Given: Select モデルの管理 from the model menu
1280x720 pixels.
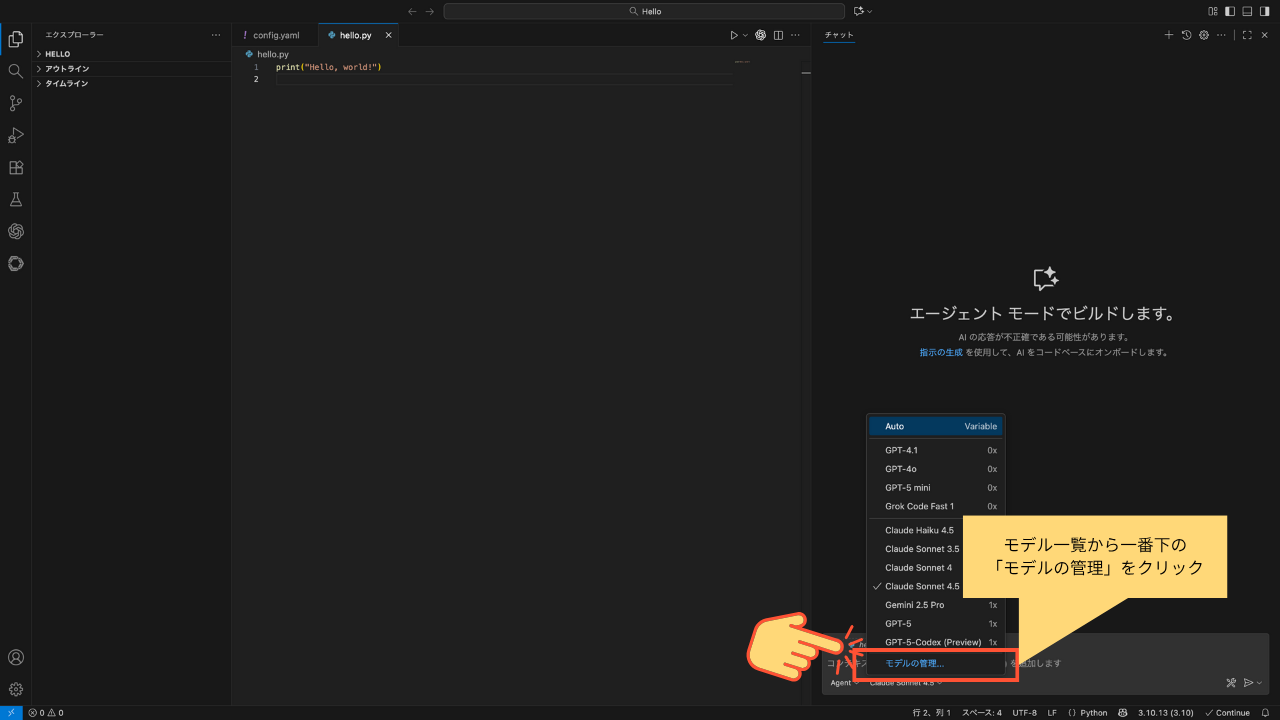Looking at the screenshot, I should pos(915,663).
